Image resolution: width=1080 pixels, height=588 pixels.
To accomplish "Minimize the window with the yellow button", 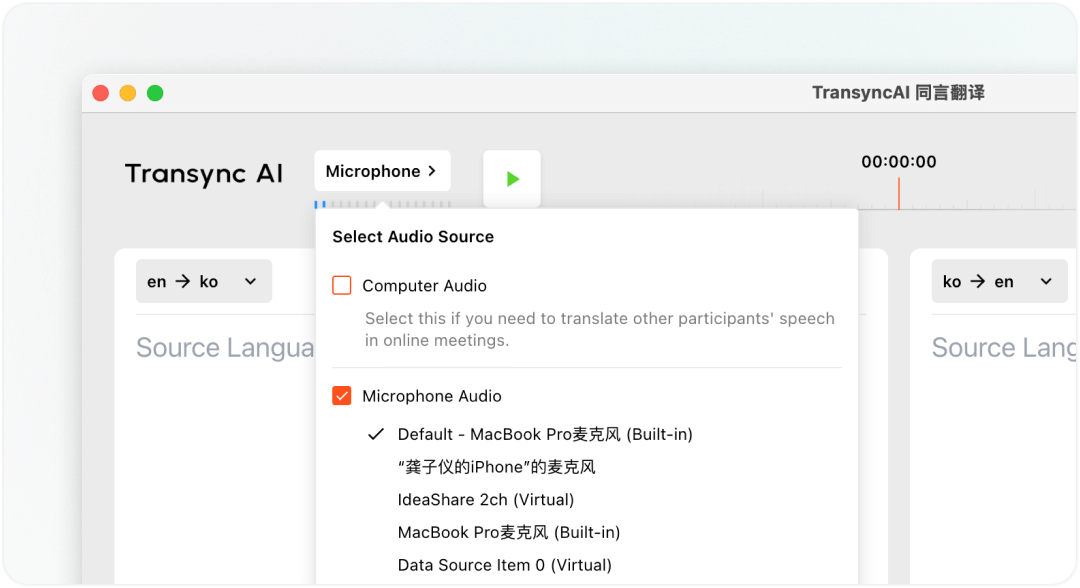I will [127, 93].
